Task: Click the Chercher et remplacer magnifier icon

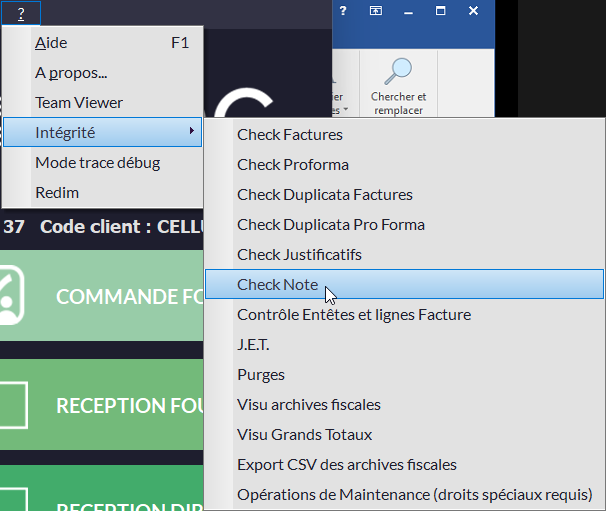Action: [400, 71]
